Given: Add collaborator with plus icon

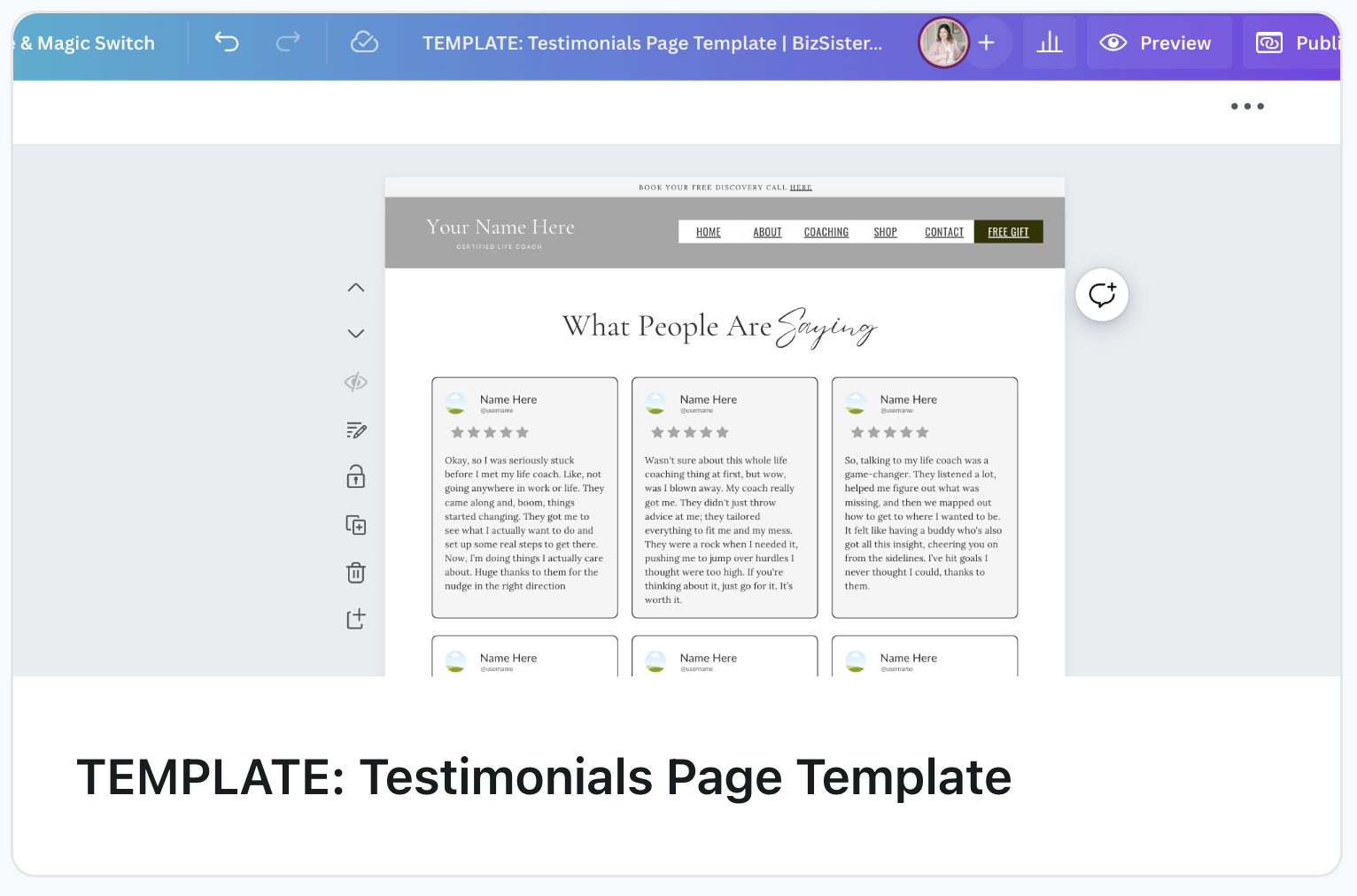Looking at the screenshot, I should point(987,42).
